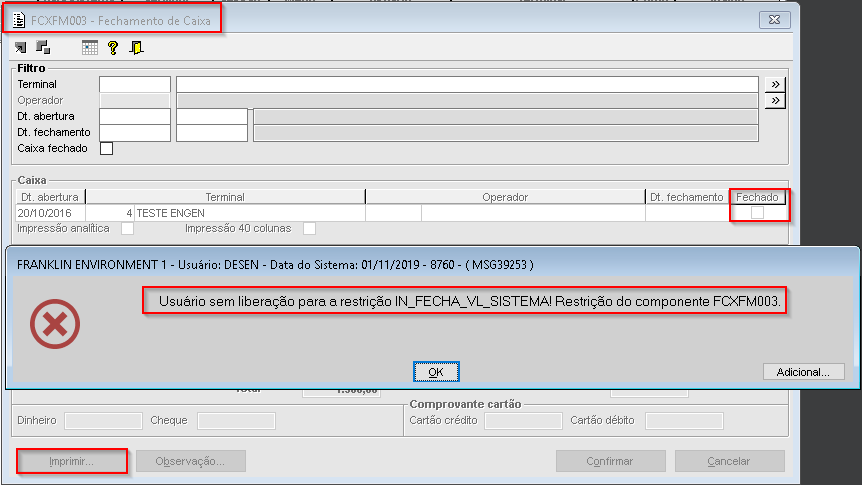
Task: Click the Terminal code input field
Action: point(135,85)
